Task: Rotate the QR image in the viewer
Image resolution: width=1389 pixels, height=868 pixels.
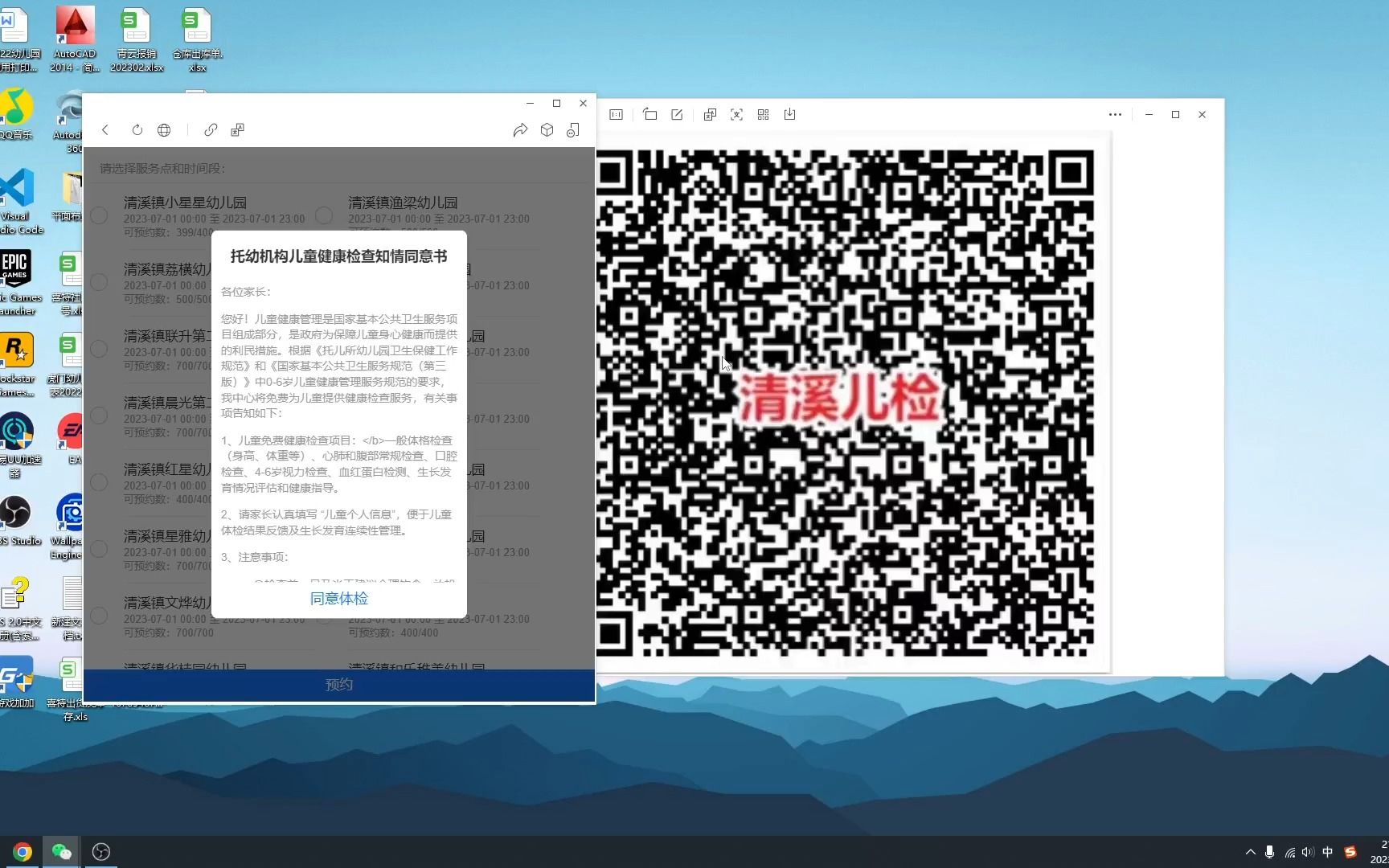Action: (x=650, y=115)
